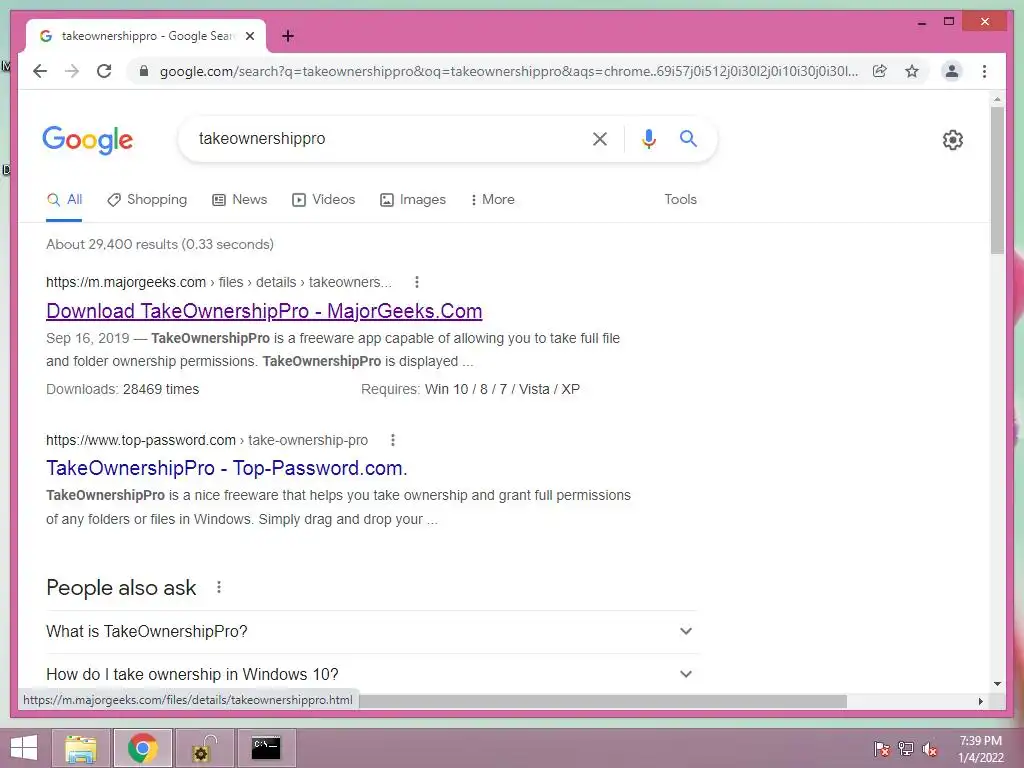Expand "What is TakeOwnershipPro?" question
The width and height of the screenshot is (1024, 768).
coord(370,632)
